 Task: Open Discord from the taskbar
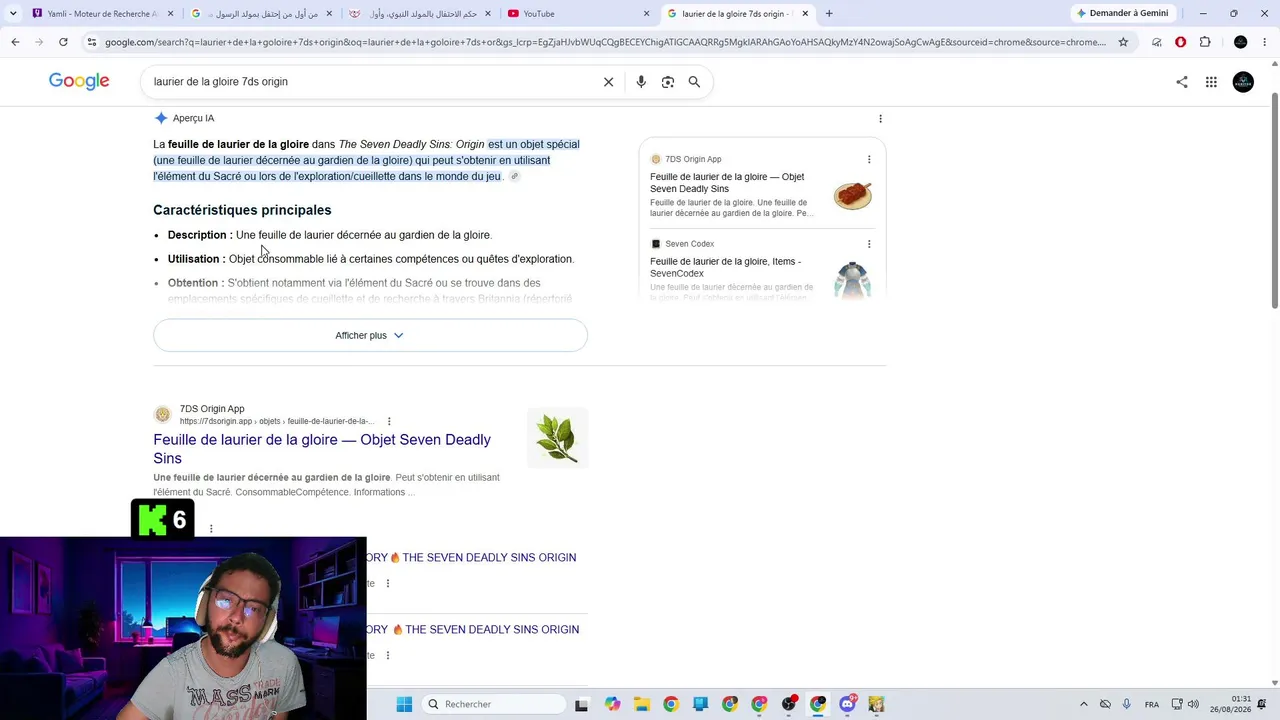848,704
